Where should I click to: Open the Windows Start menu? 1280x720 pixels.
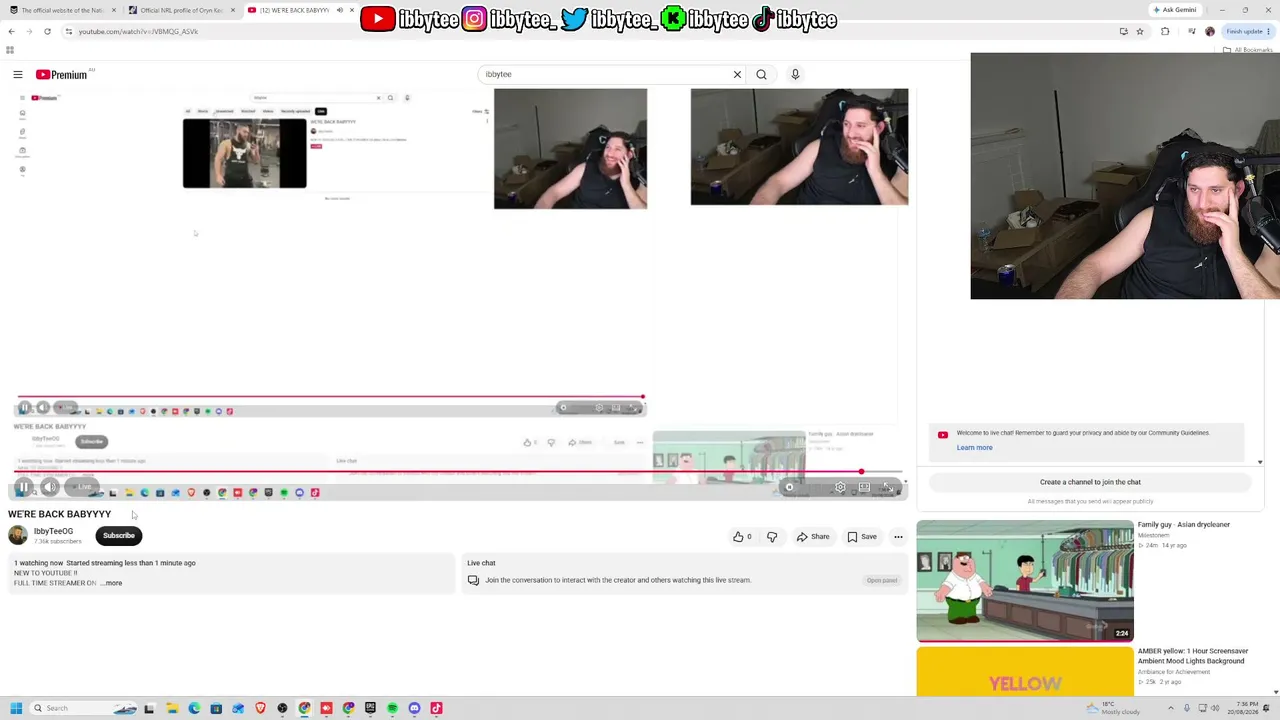(x=16, y=708)
